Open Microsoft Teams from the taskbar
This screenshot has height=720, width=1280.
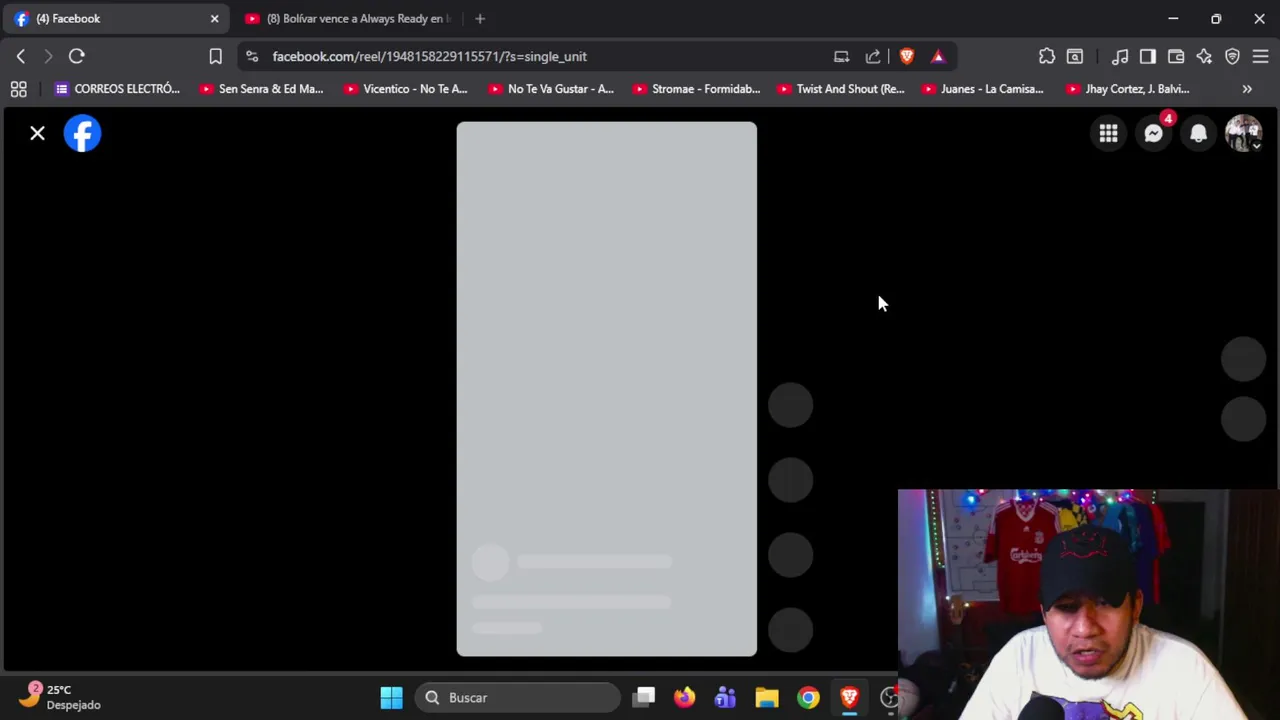click(x=725, y=697)
